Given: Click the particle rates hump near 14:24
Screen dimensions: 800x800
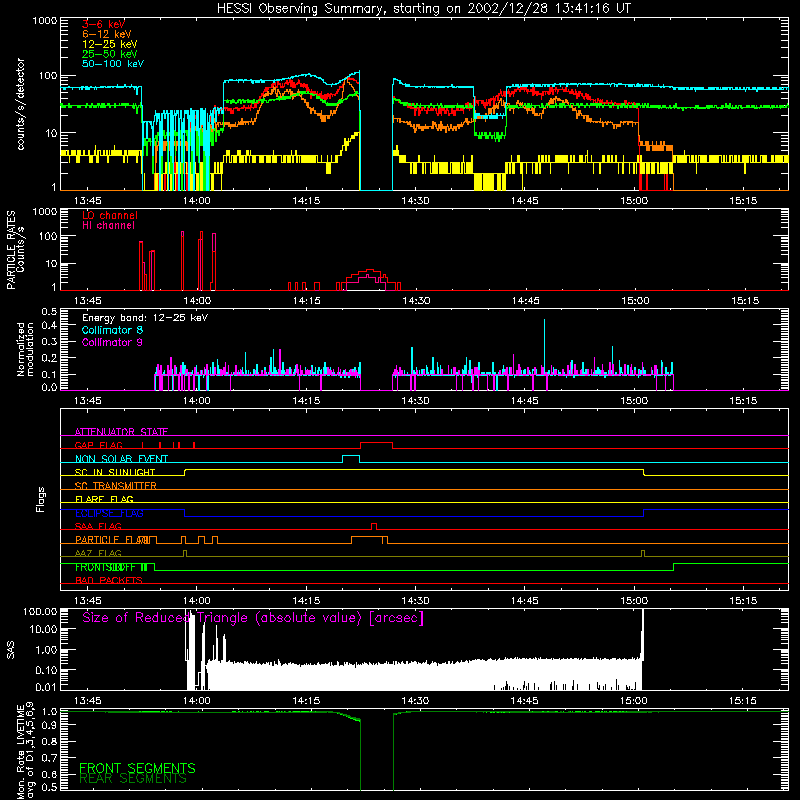Looking at the screenshot, I should coord(369,280).
